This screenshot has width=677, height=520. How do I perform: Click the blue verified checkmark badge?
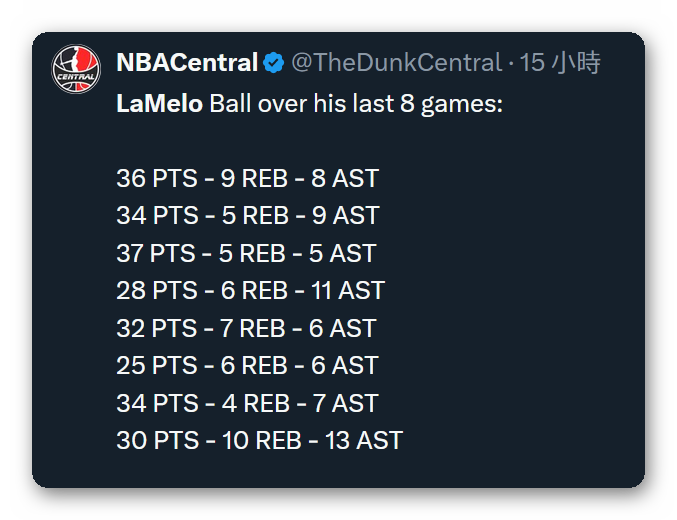273,64
